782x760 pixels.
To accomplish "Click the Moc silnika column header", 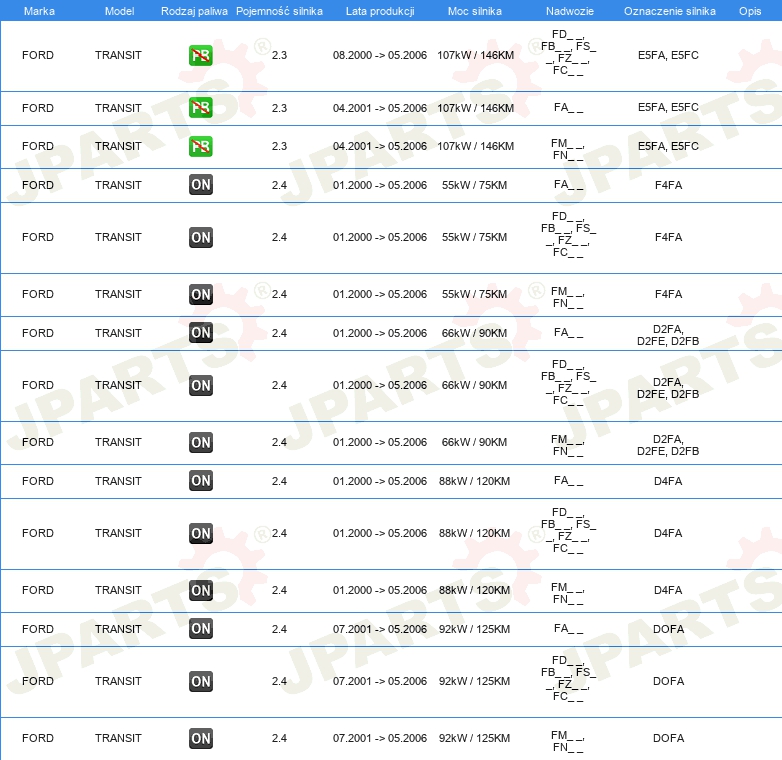I will (475, 10).
